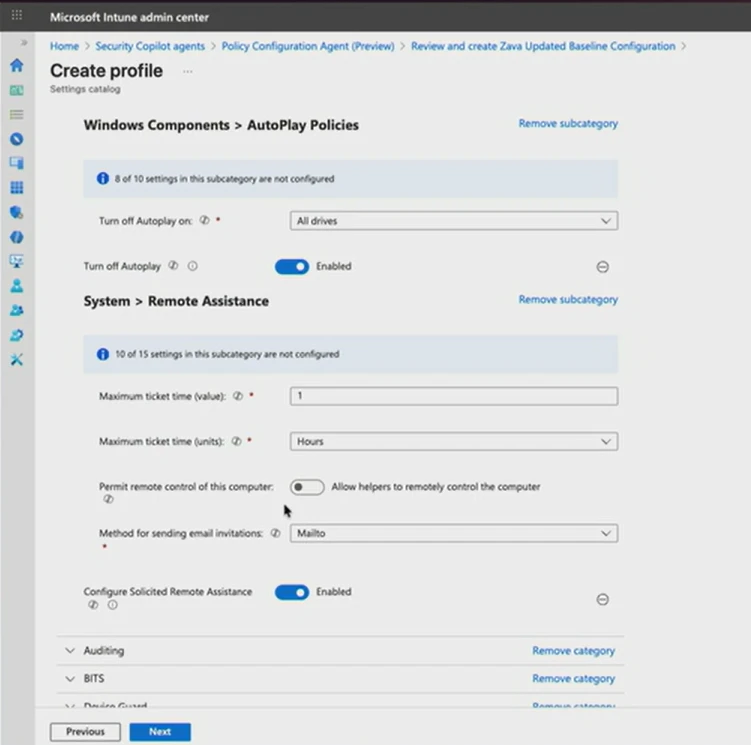Click '8 of 10 settings' info banner text

pyautogui.click(x=225, y=179)
